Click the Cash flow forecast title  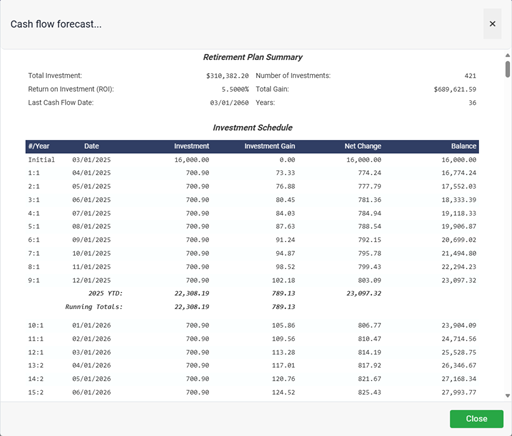[x=56, y=24]
